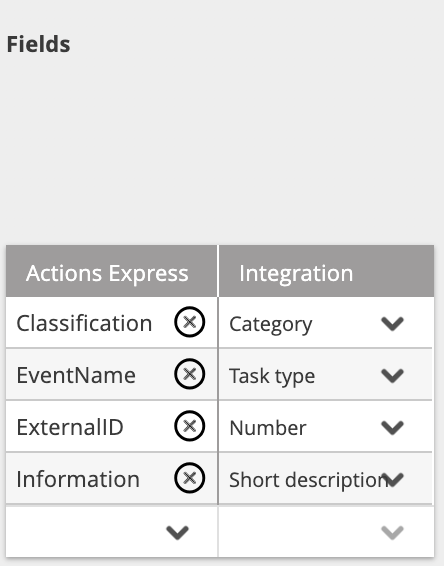The height and width of the screenshot is (566, 444).
Task: Remove the EventName field mapping
Action: pyautogui.click(x=190, y=374)
